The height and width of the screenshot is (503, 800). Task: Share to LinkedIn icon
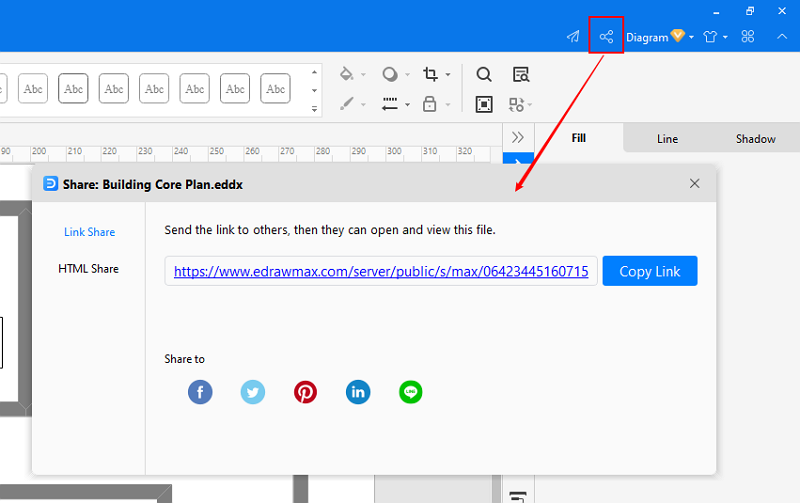[x=358, y=392]
